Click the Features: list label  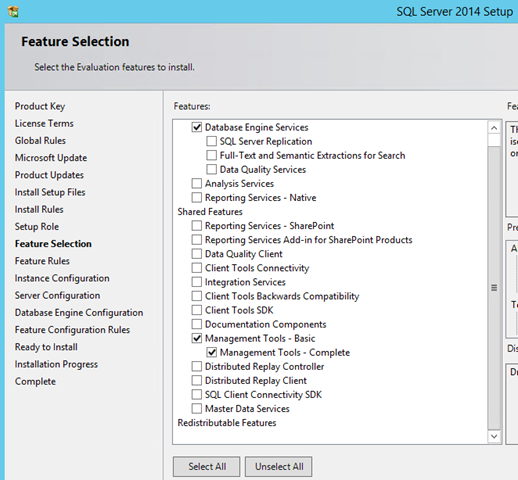(192, 106)
